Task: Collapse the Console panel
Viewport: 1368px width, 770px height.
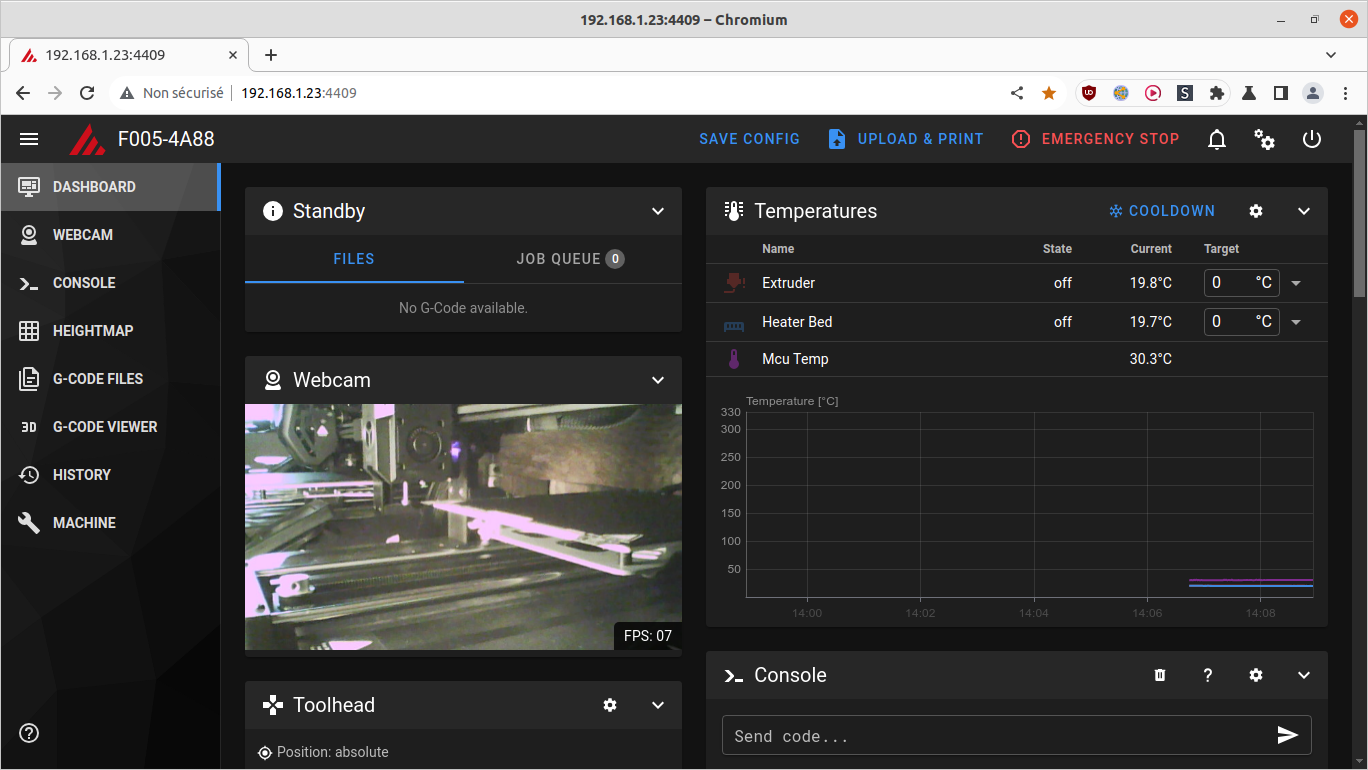Action: (1304, 675)
